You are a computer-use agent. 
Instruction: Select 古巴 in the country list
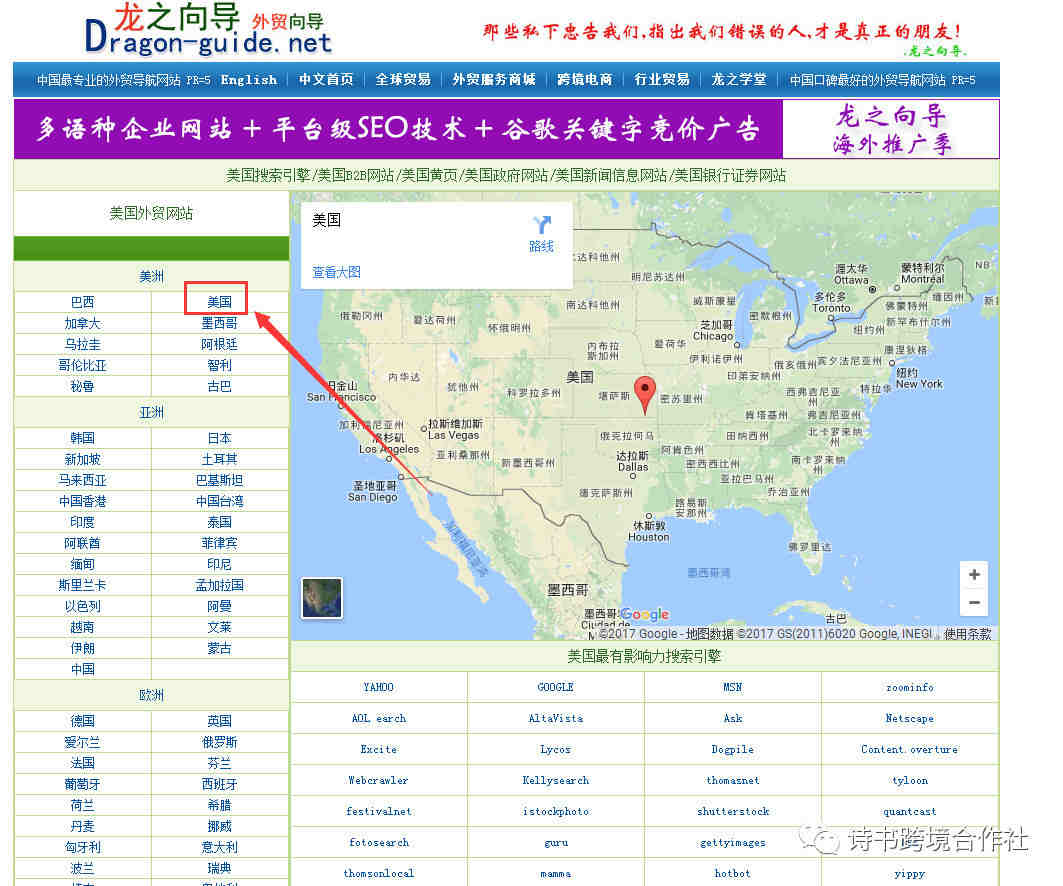pyautogui.click(x=219, y=386)
